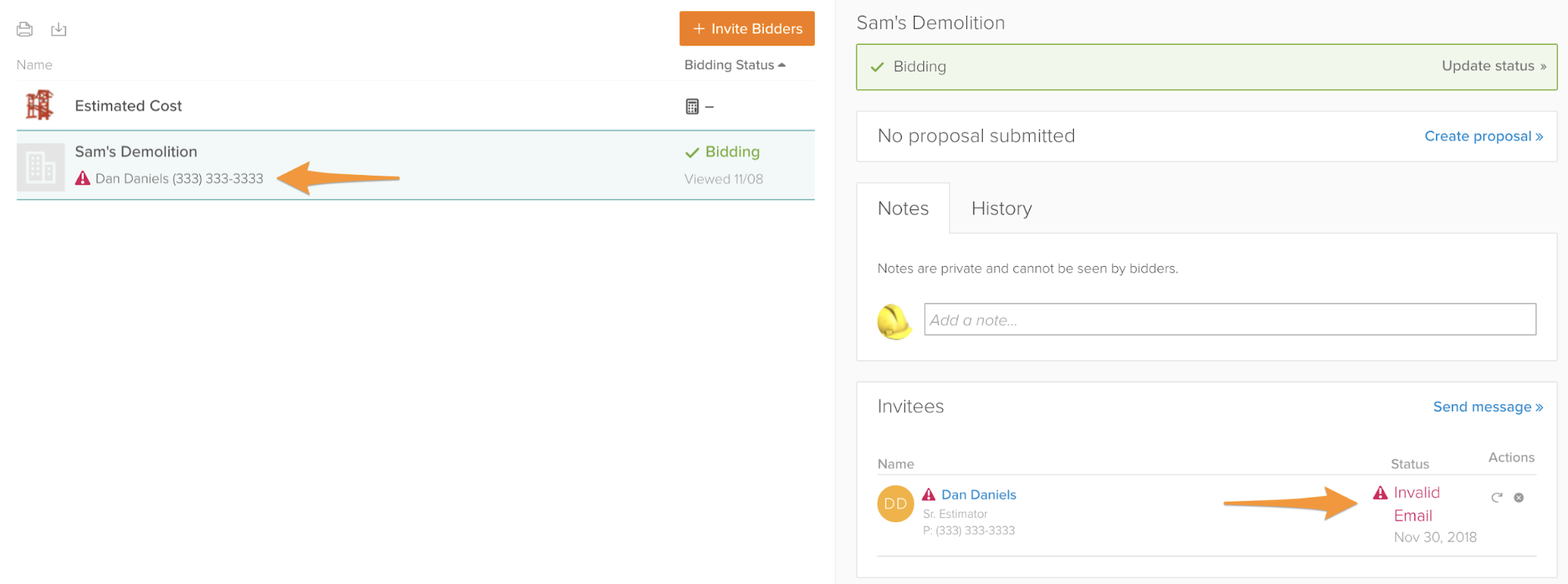The height and width of the screenshot is (584, 1568).
Task: Click the yellow hard hat avatar
Action: [894, 321]
